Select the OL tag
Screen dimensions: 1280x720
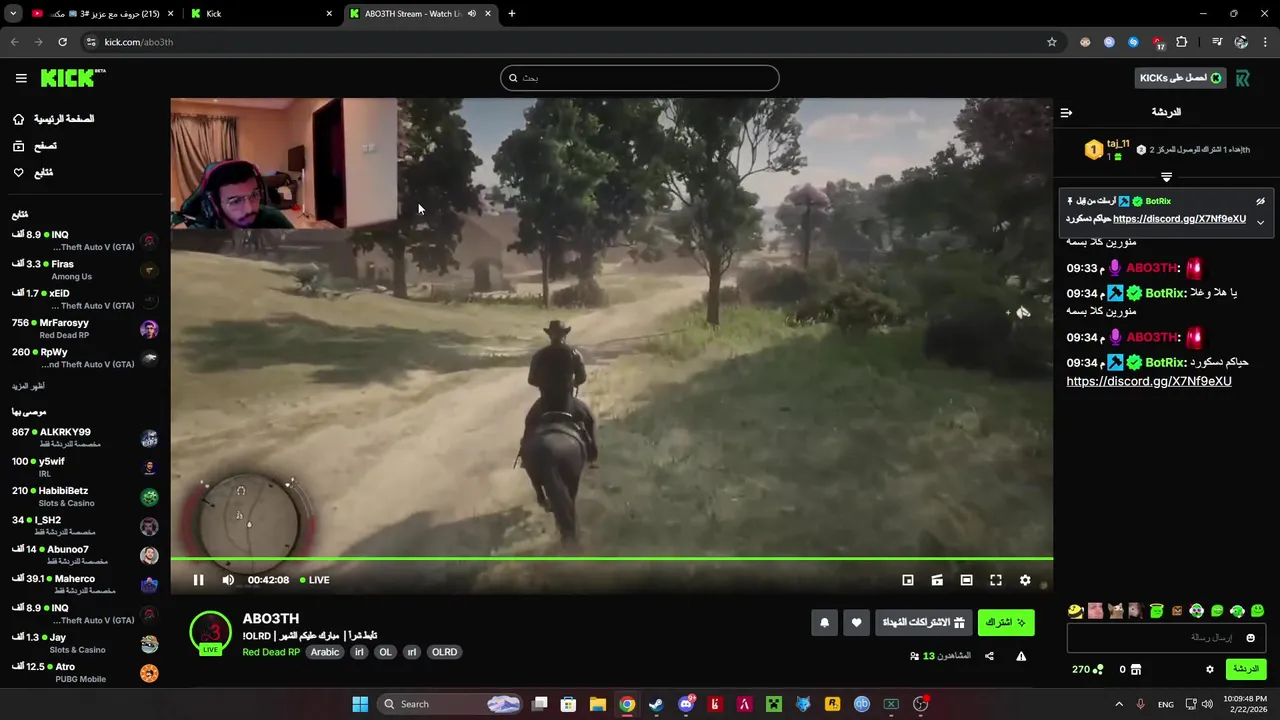[x=385, y=652]
